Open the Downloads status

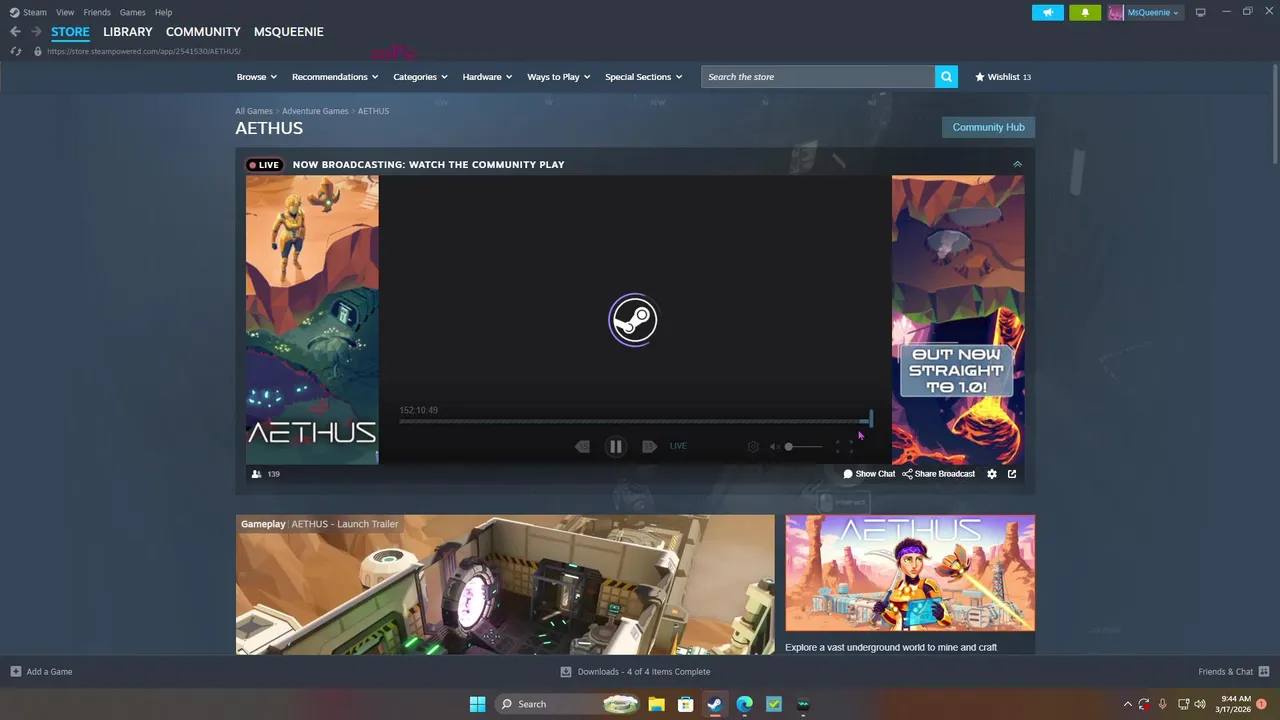coord(635,672)
